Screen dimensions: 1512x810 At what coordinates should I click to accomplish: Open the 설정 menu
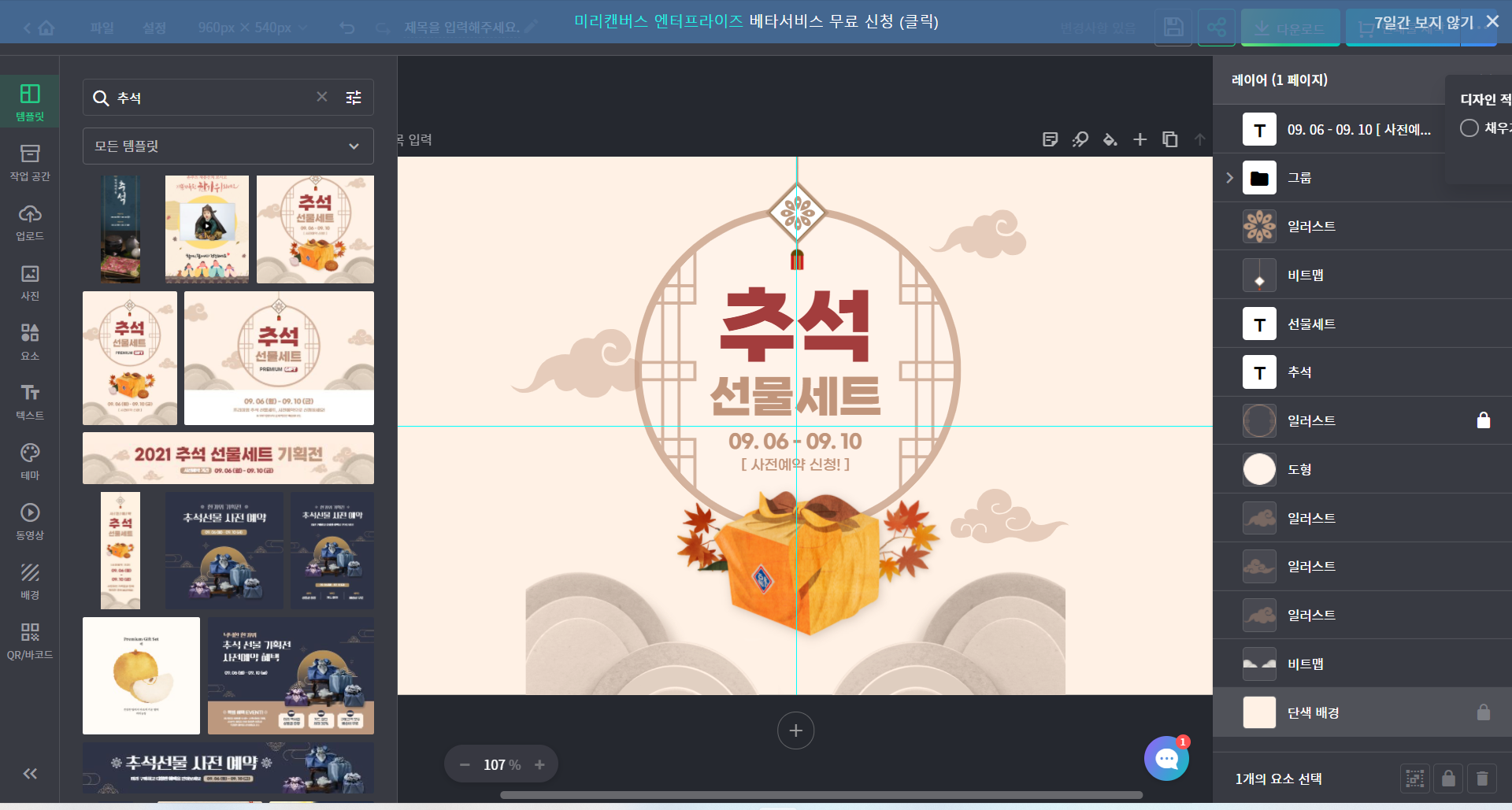coord(154,28)
